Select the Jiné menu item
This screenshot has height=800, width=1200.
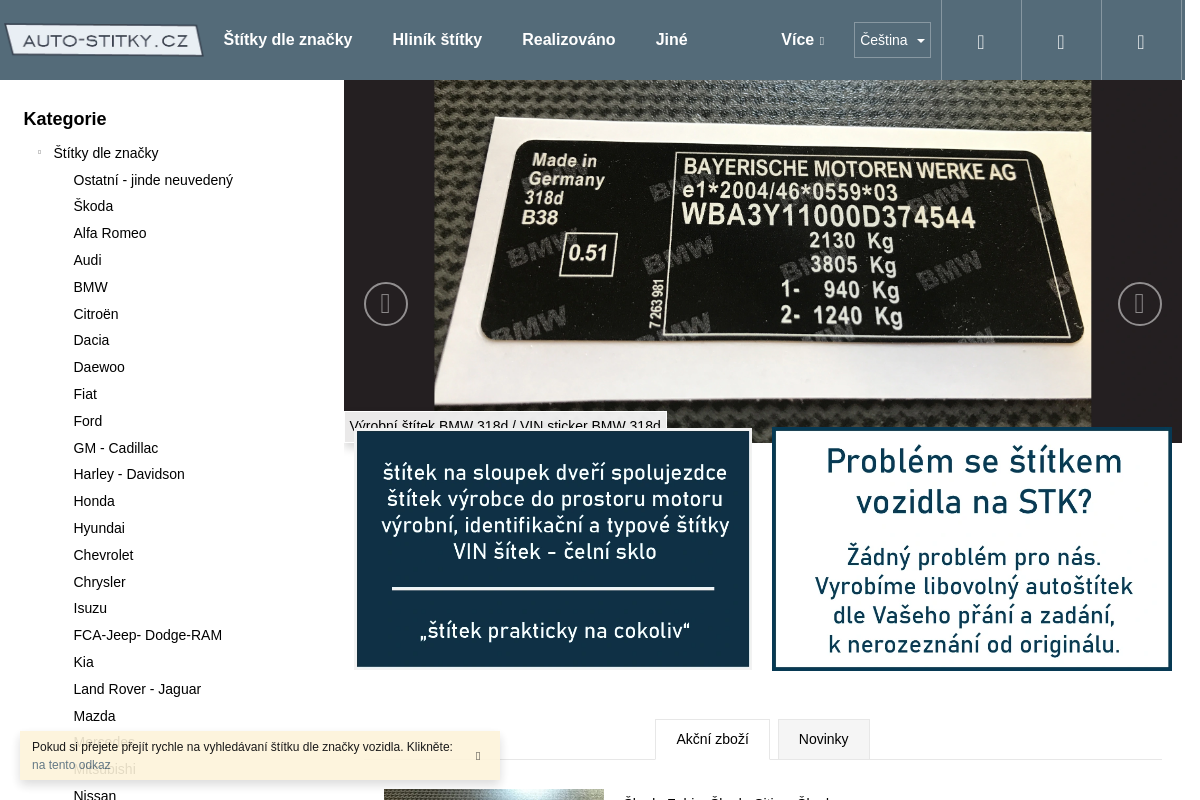[671, 40]
